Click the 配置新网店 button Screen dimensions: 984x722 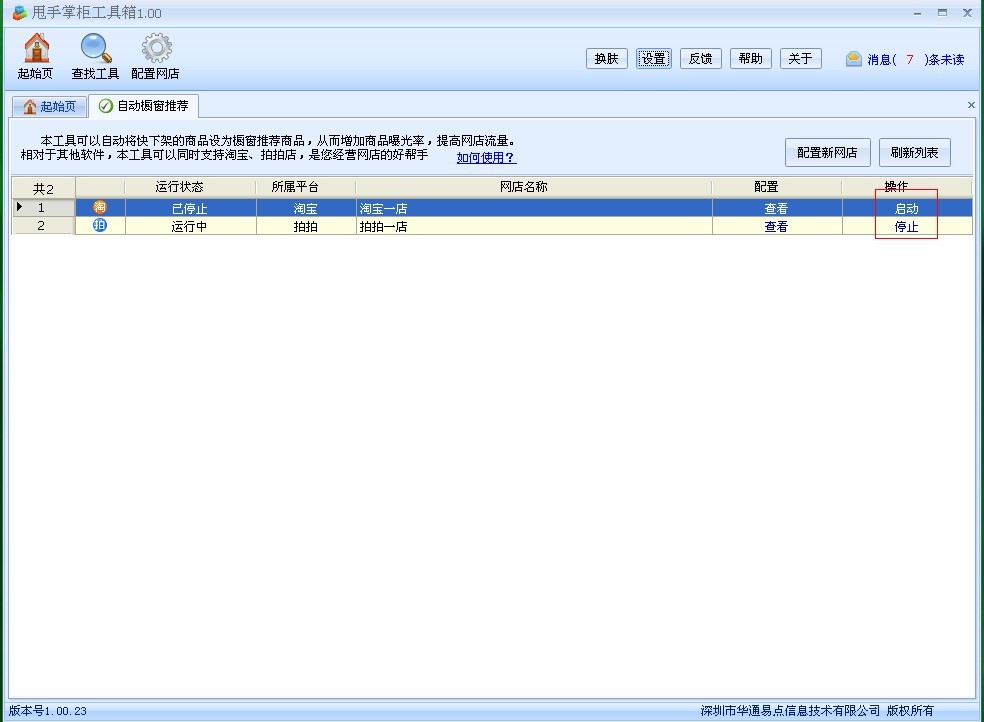tap(827, 152)
